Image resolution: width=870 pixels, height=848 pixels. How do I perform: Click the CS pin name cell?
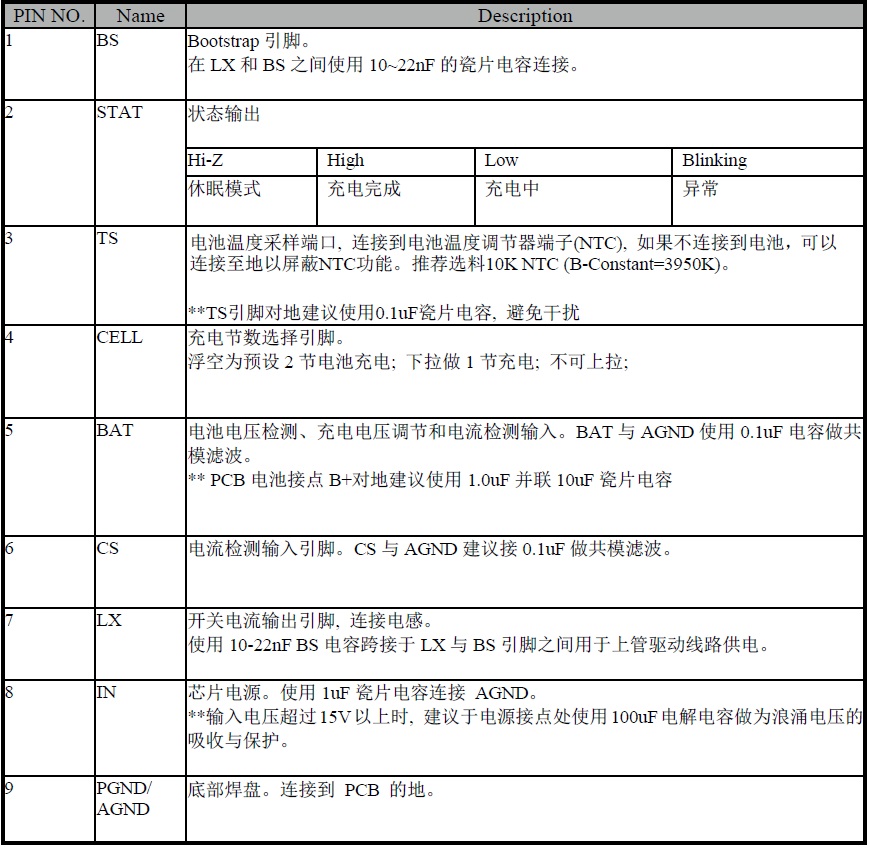107,548
